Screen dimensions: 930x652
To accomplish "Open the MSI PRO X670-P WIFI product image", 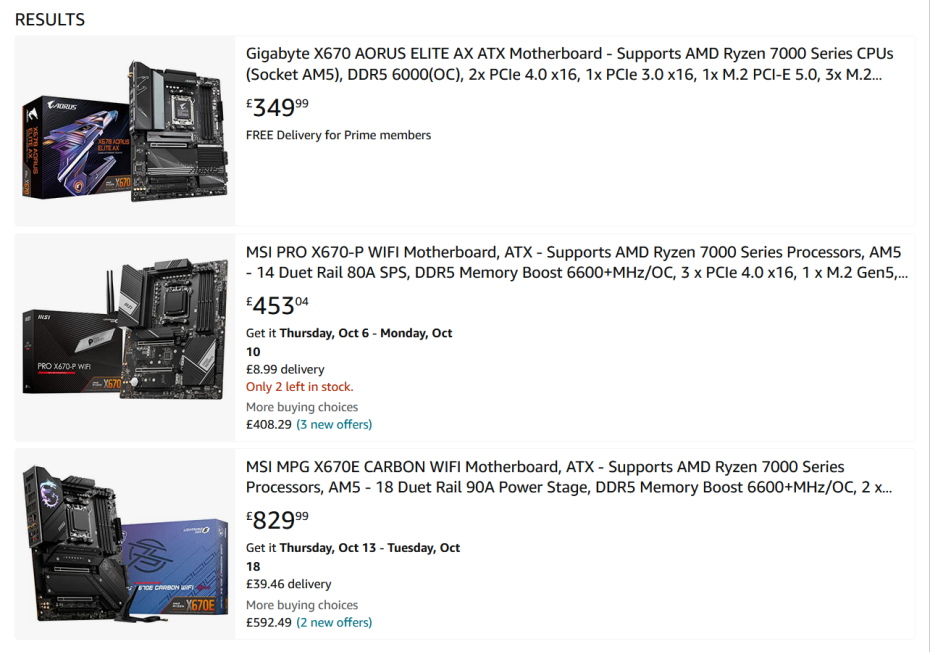I will [x=125, y=338].
